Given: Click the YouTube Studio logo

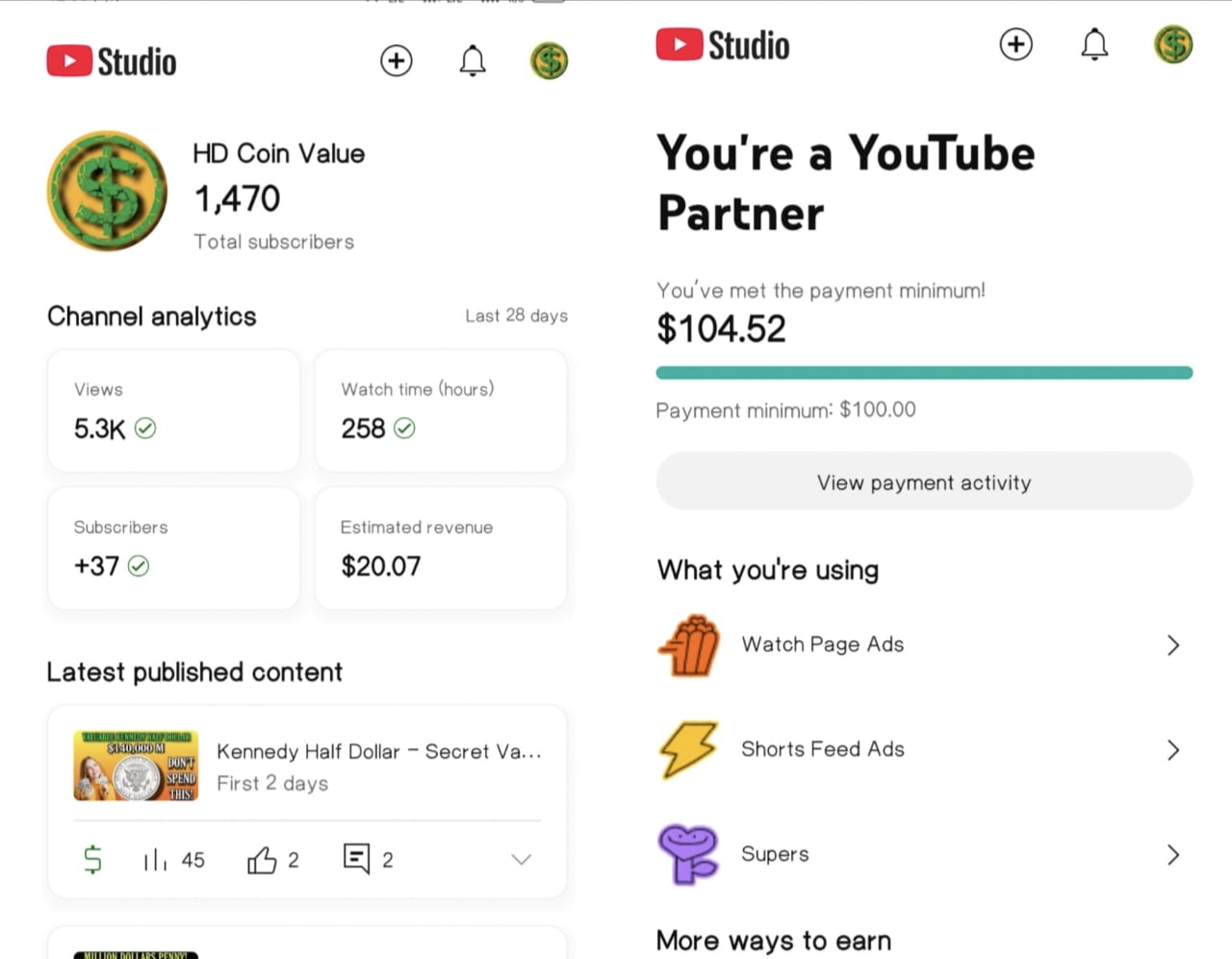Looking at the screenshot, I should [x=111, y=61].
